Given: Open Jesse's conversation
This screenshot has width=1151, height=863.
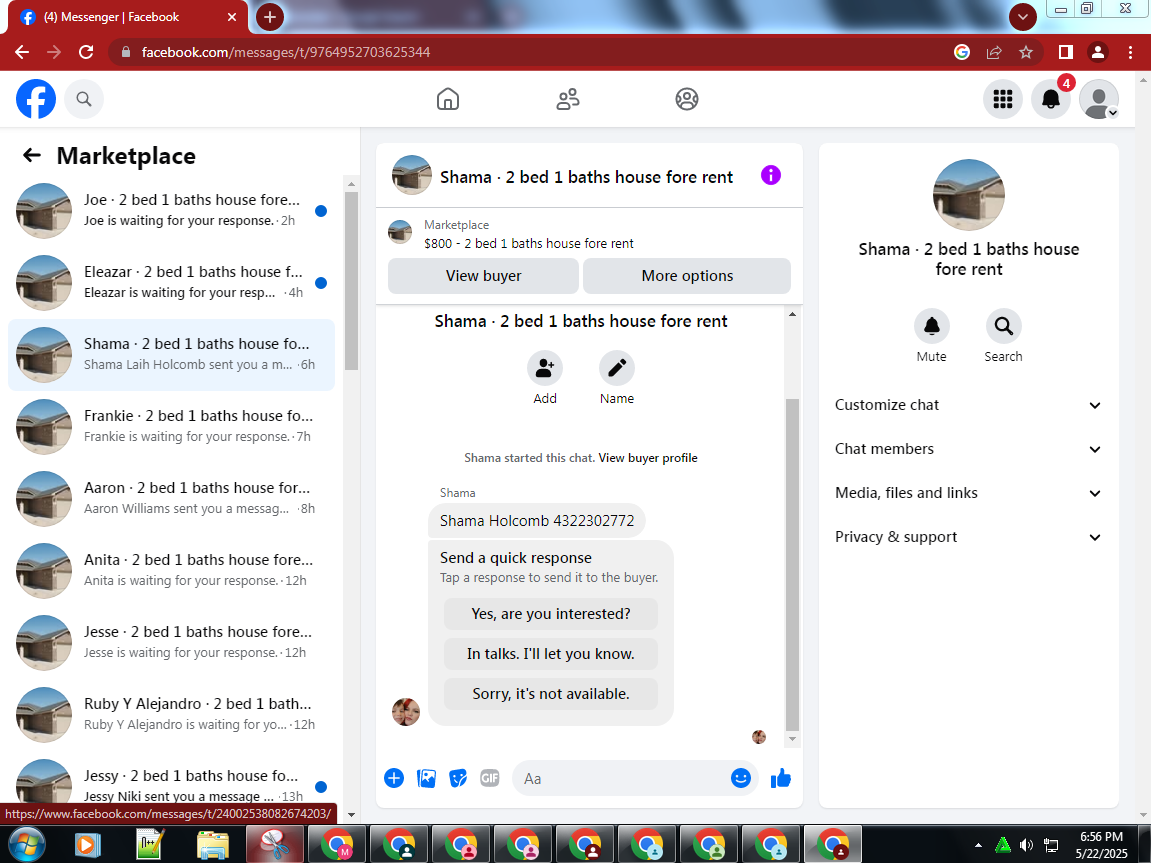Looking at the screenshot, I should coord(171,642).
